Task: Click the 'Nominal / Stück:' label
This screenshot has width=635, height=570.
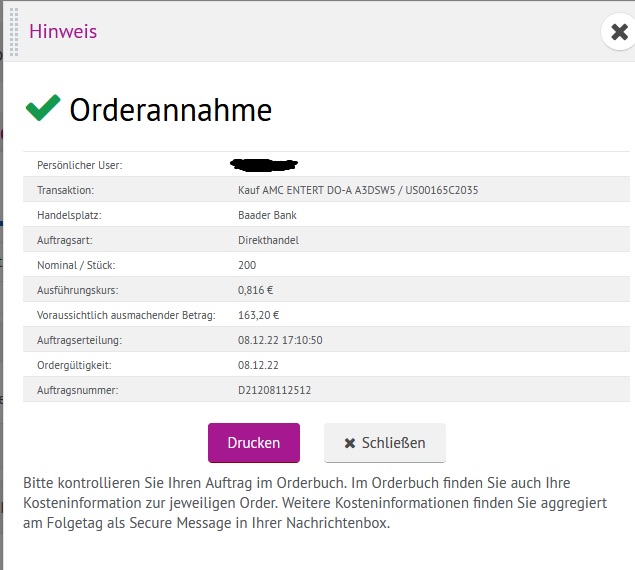Action: 76,265
